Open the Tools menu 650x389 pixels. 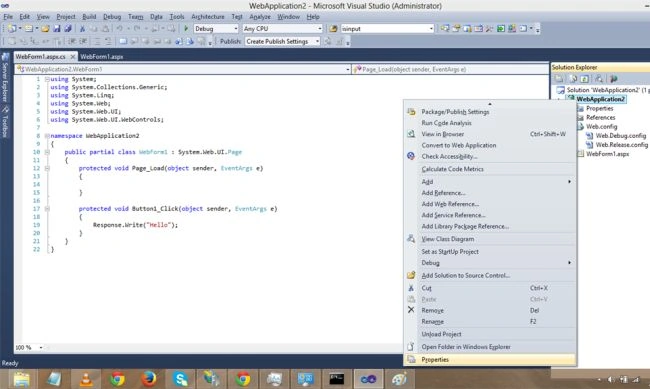pyautogui.click(x=177, y=17)
